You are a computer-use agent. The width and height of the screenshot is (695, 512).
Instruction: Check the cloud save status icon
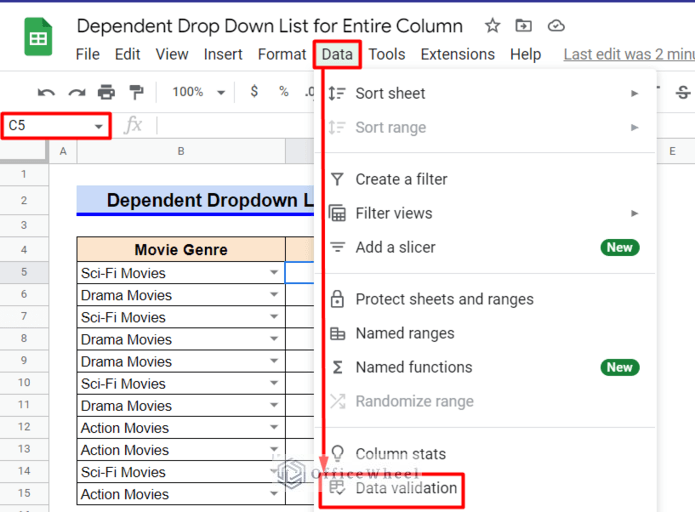click(556, 26)
